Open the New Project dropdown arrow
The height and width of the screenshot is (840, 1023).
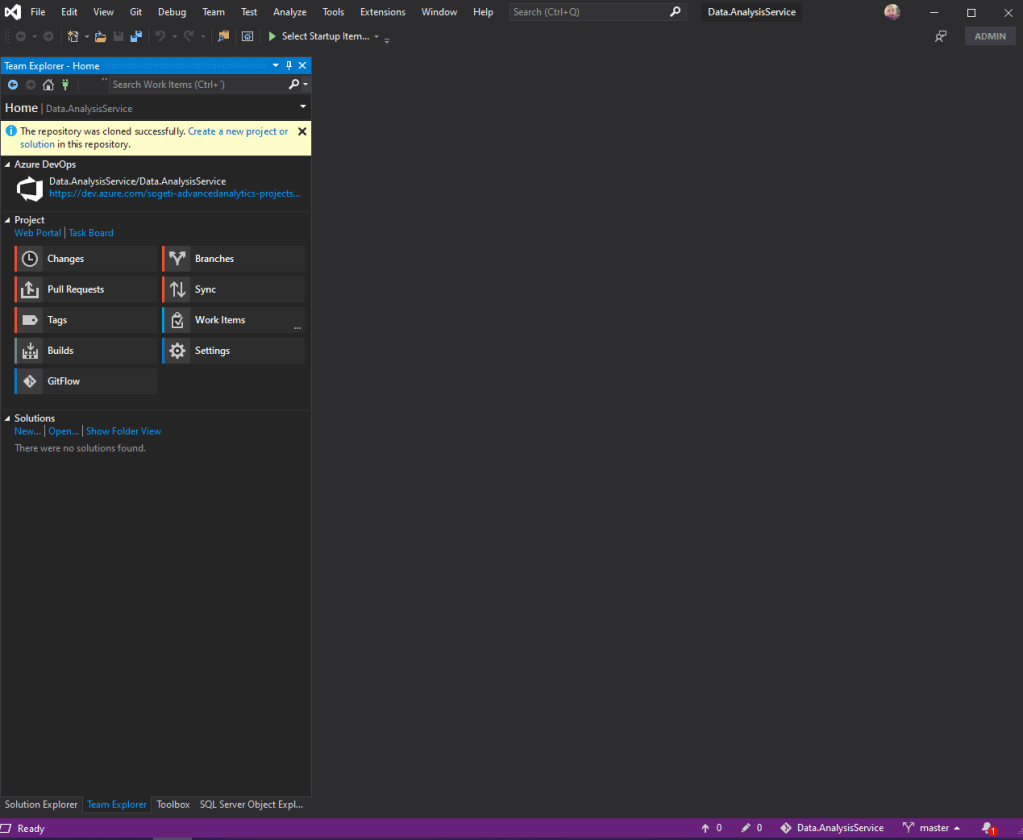[x=86, y=37]
